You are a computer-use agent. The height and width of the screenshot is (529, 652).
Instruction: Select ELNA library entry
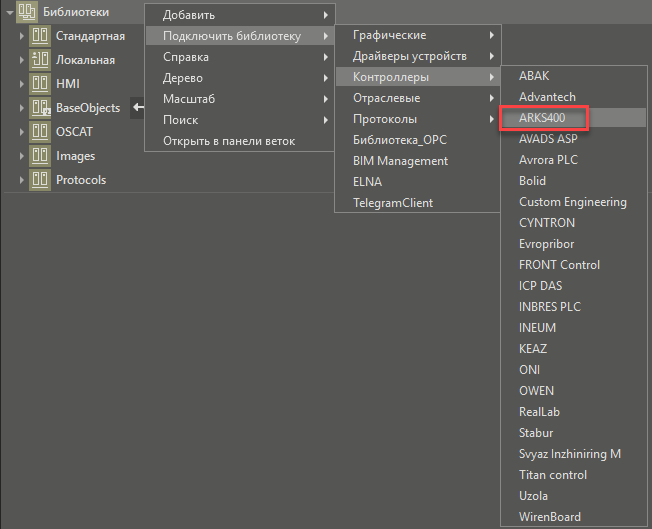(x=418, y=182)
